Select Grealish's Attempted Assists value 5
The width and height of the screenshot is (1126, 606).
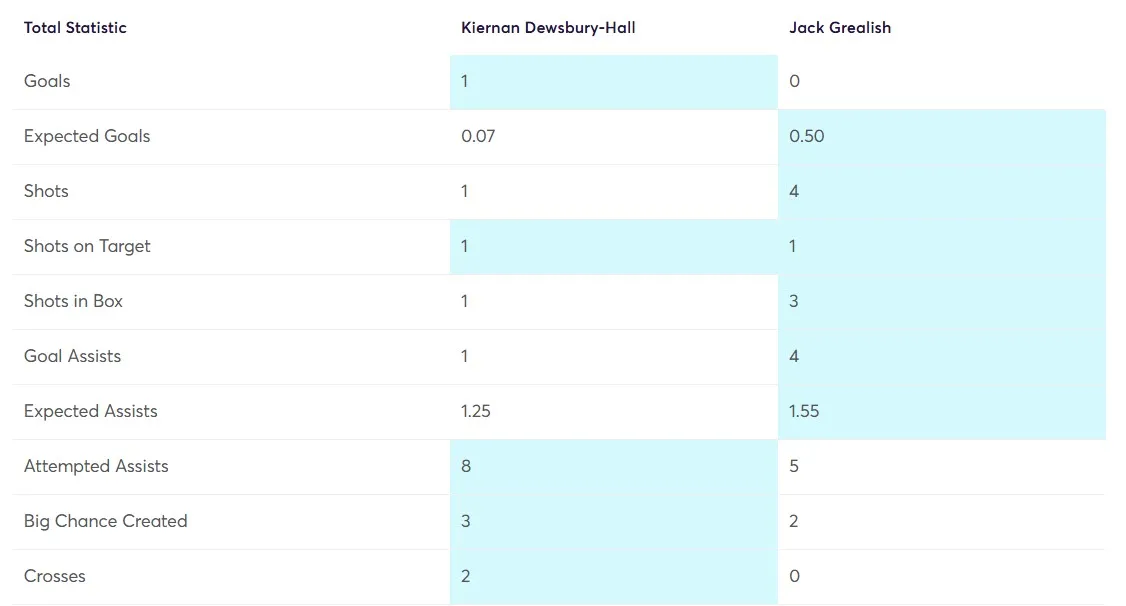click(x=794, y=466)
